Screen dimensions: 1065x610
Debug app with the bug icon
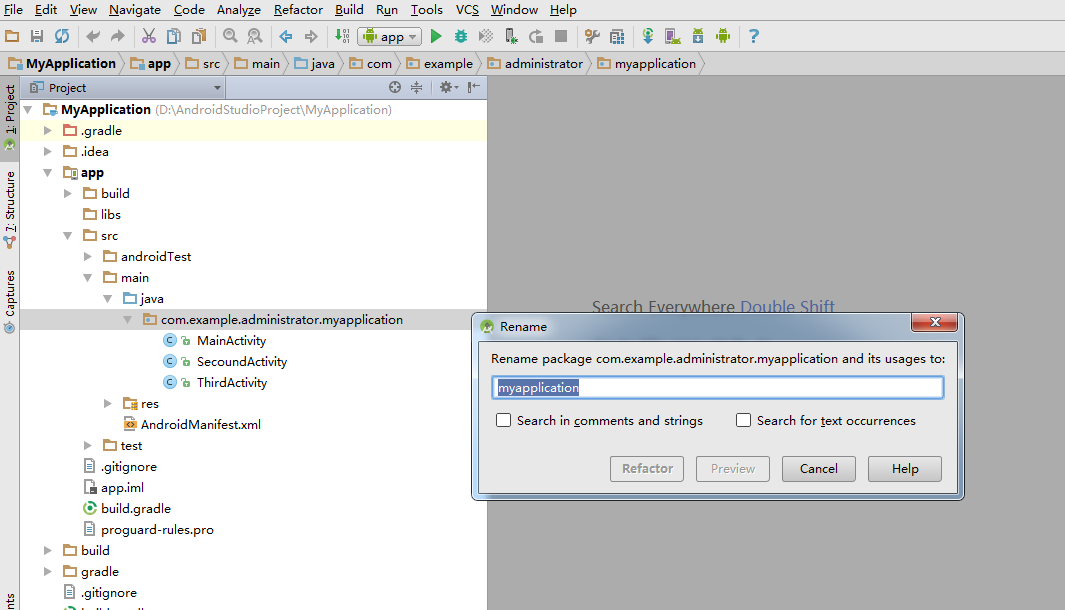tap(461, 36)
